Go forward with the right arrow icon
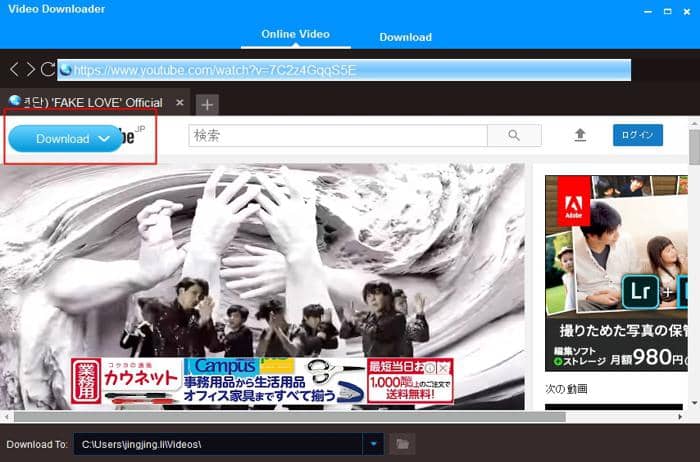700x462 pixels. pyautogui.click(x=31, y=69)
